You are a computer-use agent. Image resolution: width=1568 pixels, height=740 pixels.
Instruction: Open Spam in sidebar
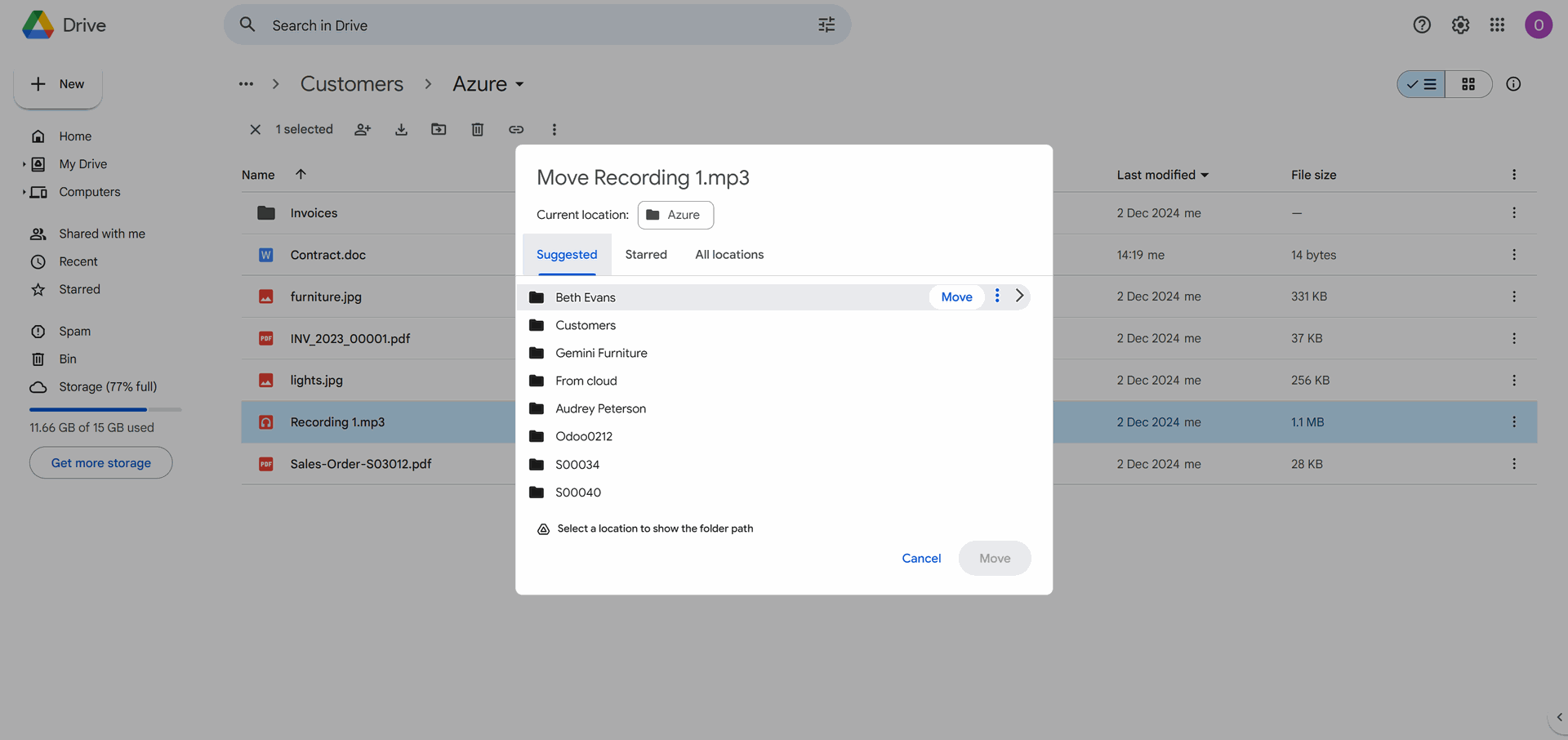pyautogui.click(x=74, y=332)
